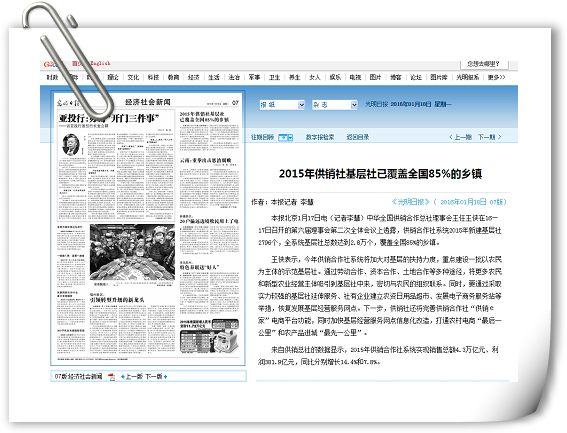This screenshot has height=433, width=567.
Task: Click the portrait photo in the newspaper preview
Action: (x=71, y=144)
